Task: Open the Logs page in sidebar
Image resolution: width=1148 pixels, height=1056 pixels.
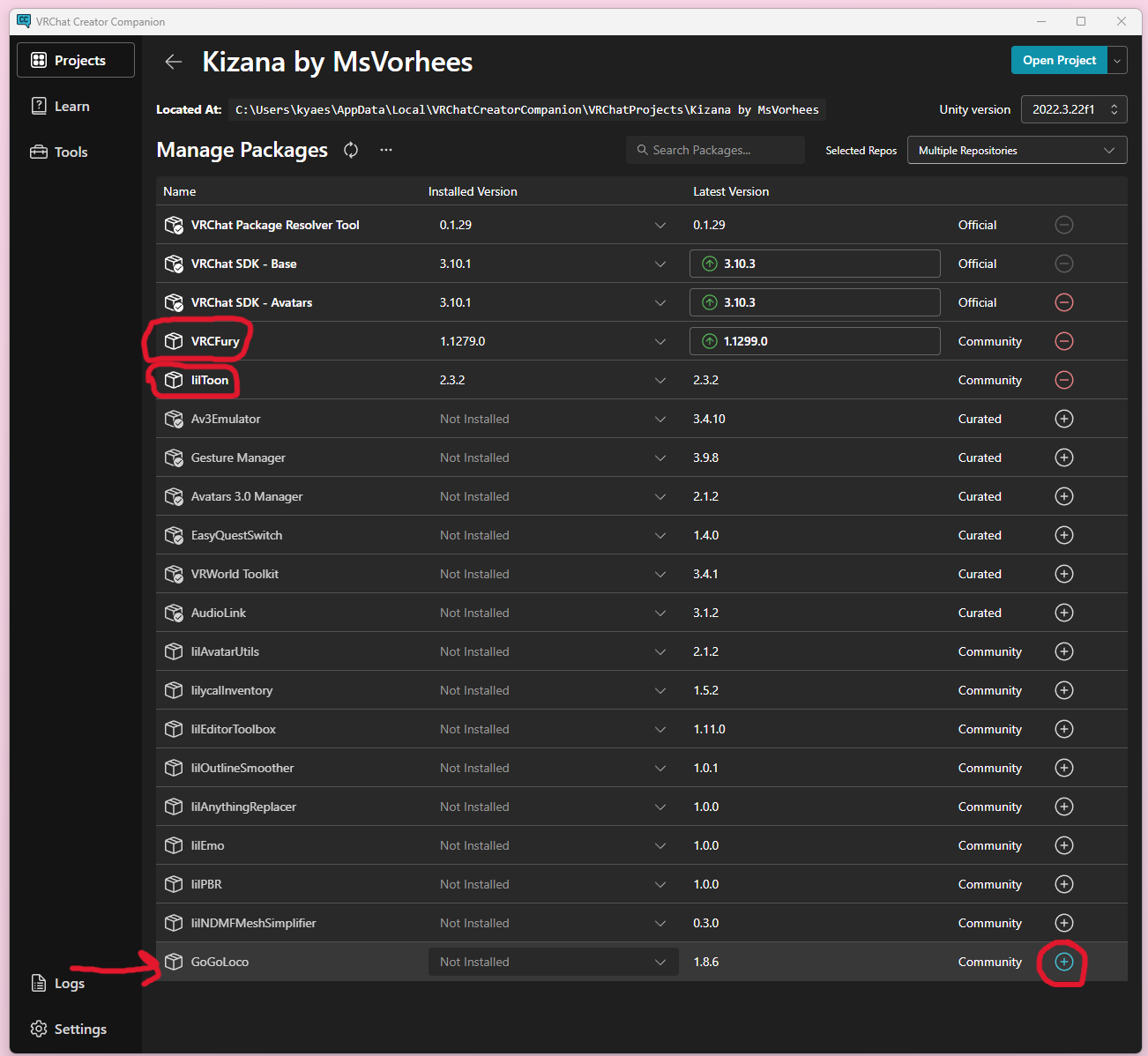Action: pos(76,983)
